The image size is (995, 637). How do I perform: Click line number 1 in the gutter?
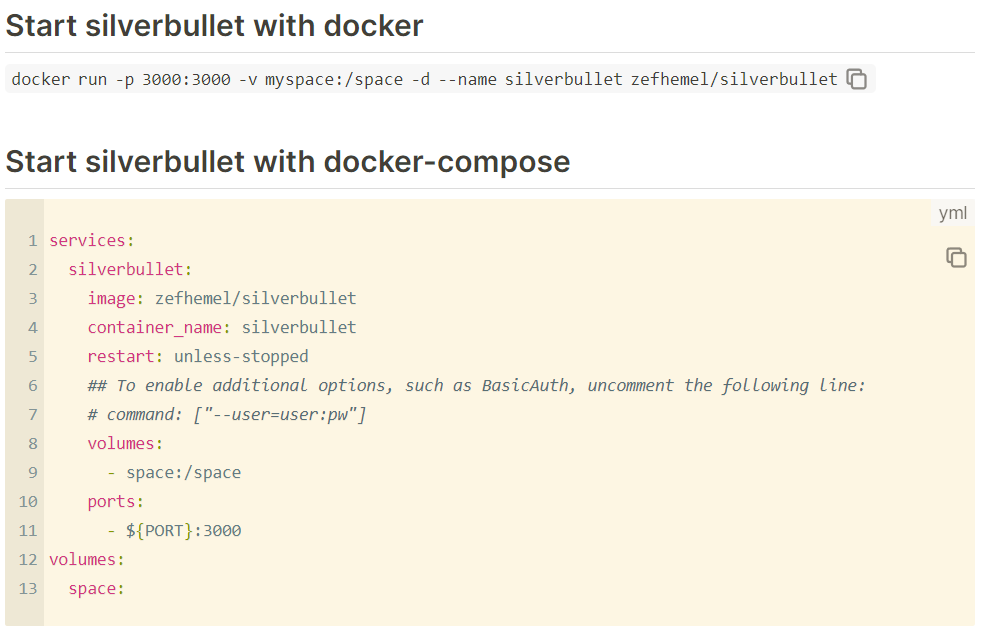pos(32,240)
